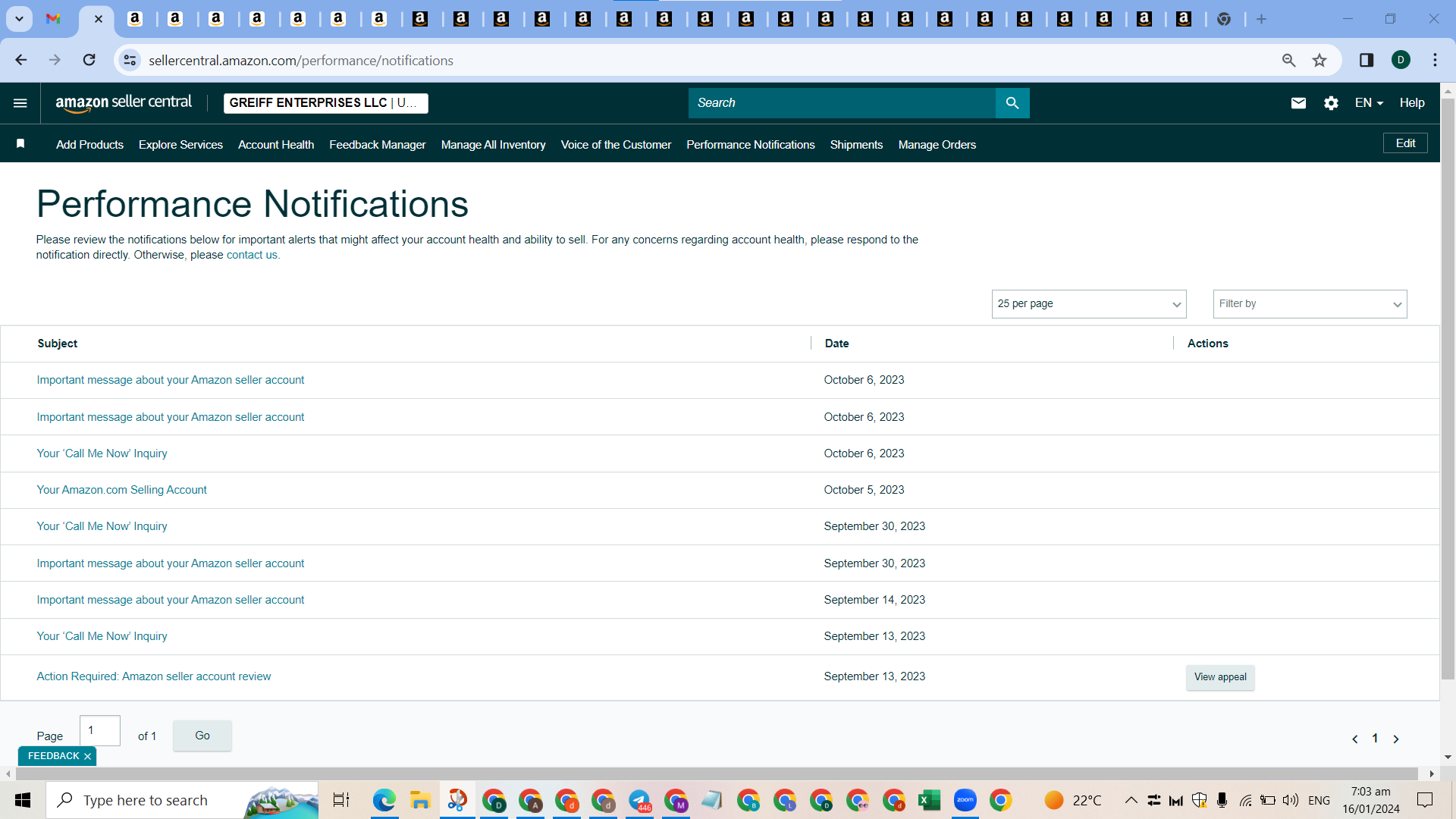This screenshot has width=1456, height=819.
Task: Open the EN language dropdown
Action: tap(1369, 103)
